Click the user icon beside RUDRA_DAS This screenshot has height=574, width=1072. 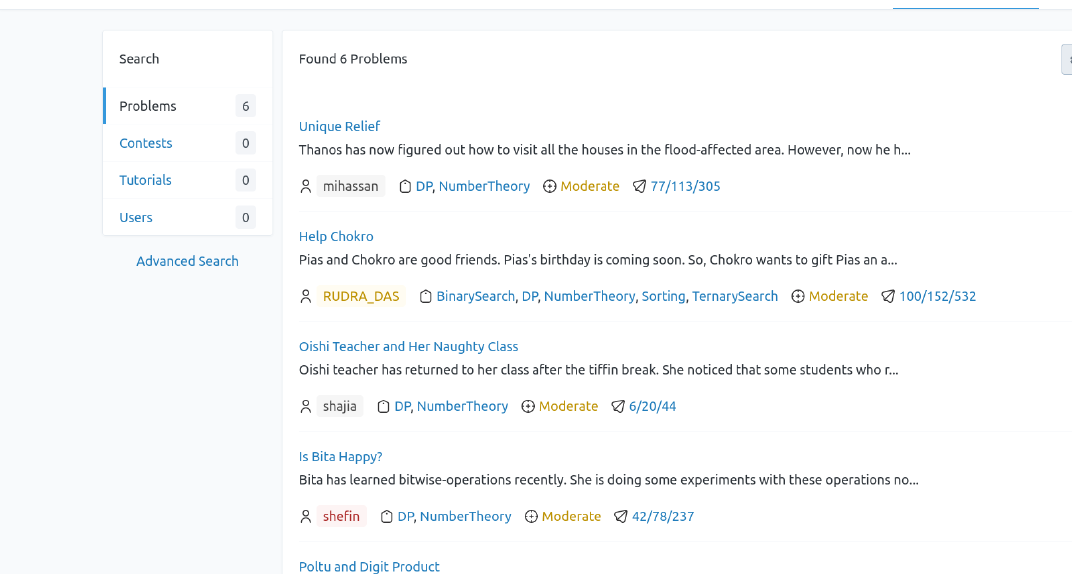[306, 296]
